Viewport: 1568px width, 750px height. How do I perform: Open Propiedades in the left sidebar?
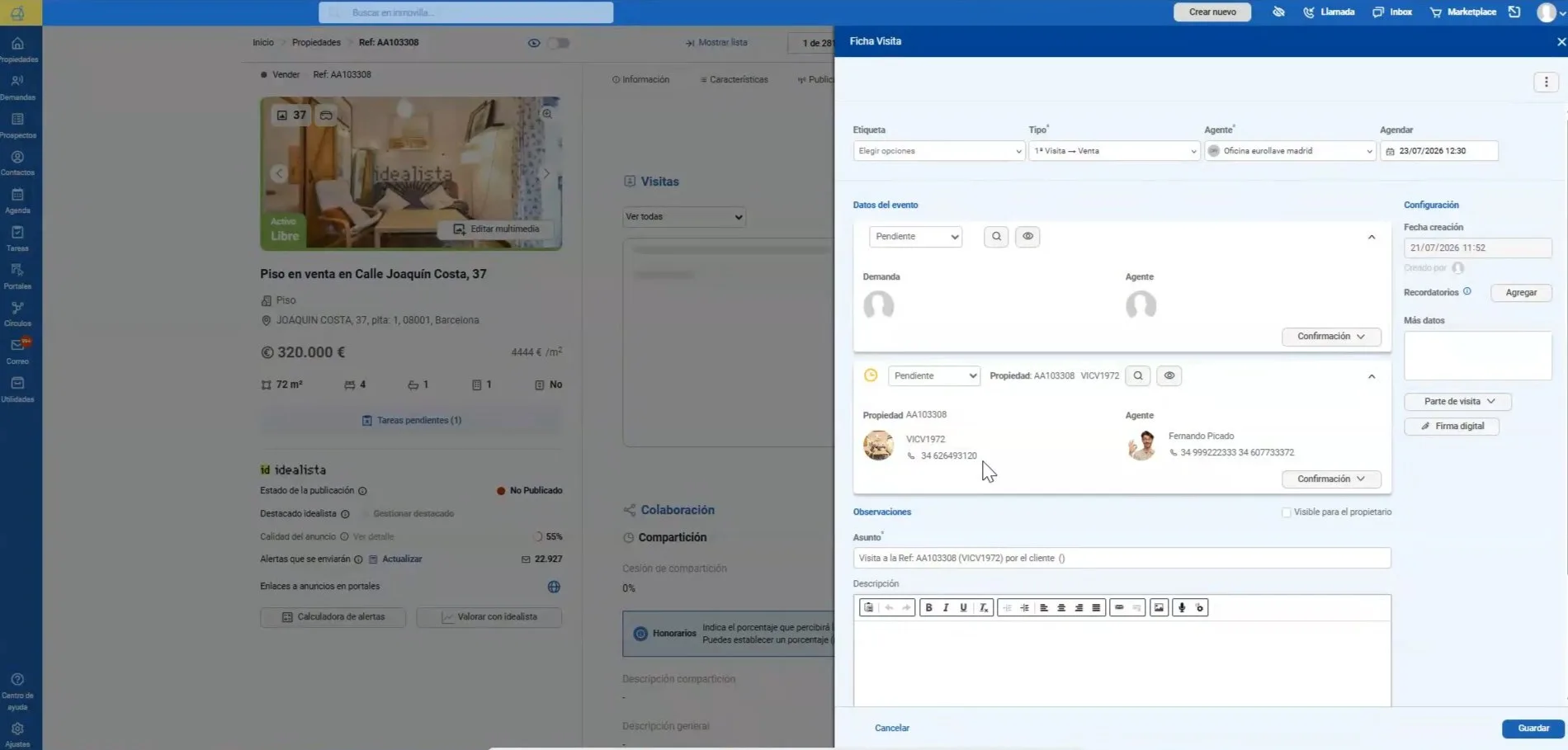pyautogui.click(x=18, y=50)
